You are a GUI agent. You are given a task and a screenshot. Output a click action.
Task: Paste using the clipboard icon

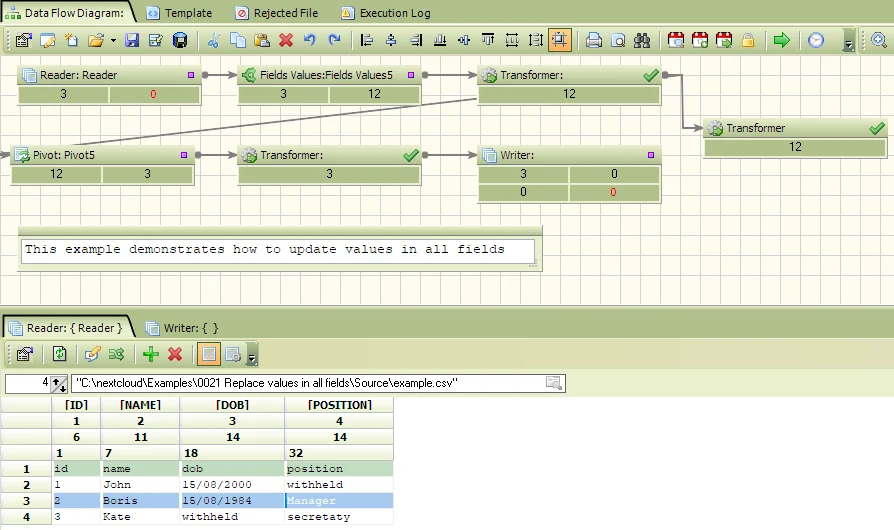[262, 40]
